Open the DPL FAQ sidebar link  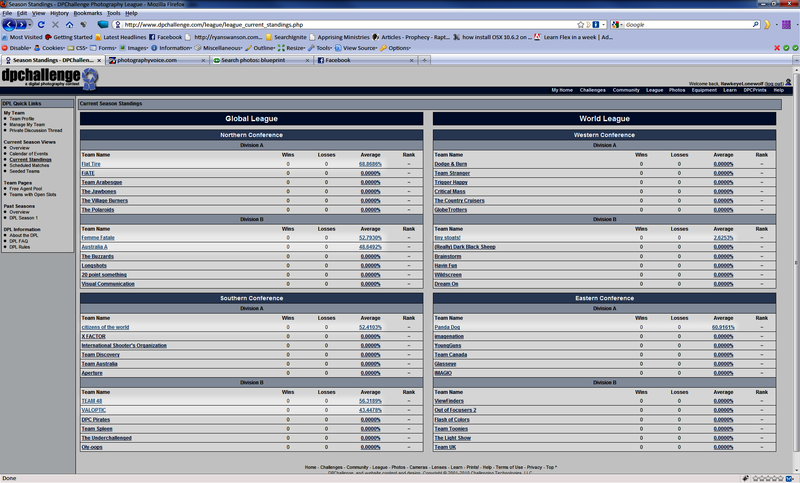pos(18,241)
